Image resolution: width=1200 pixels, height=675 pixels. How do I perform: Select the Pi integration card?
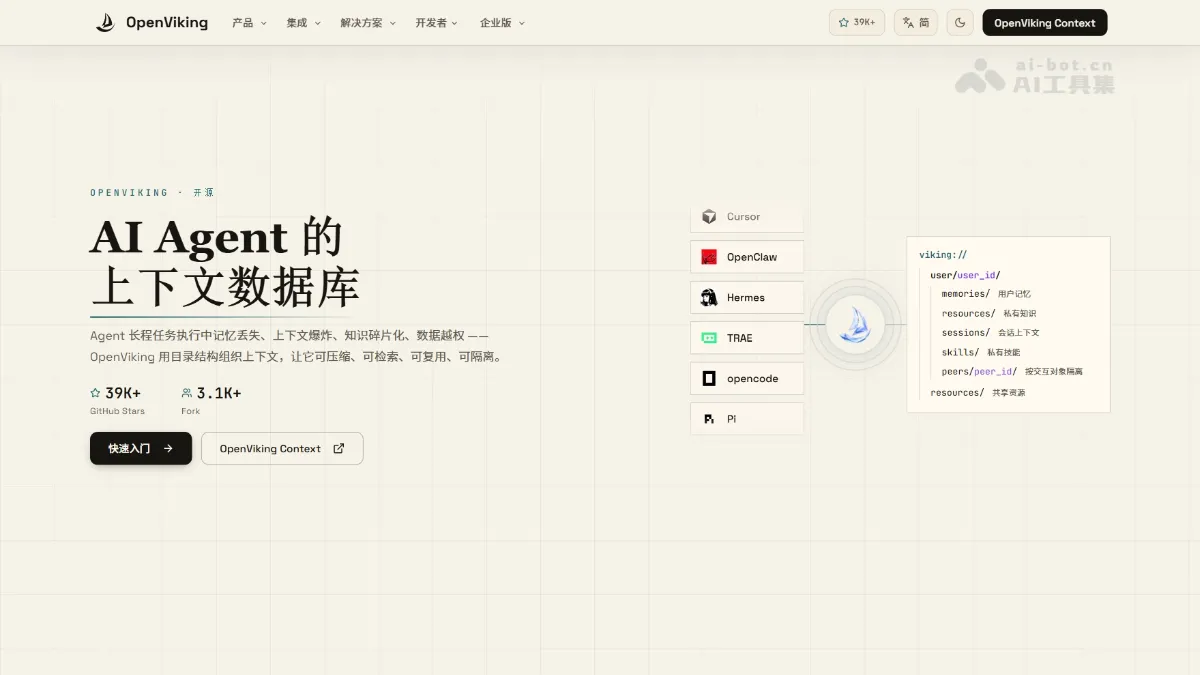point(747,419)
